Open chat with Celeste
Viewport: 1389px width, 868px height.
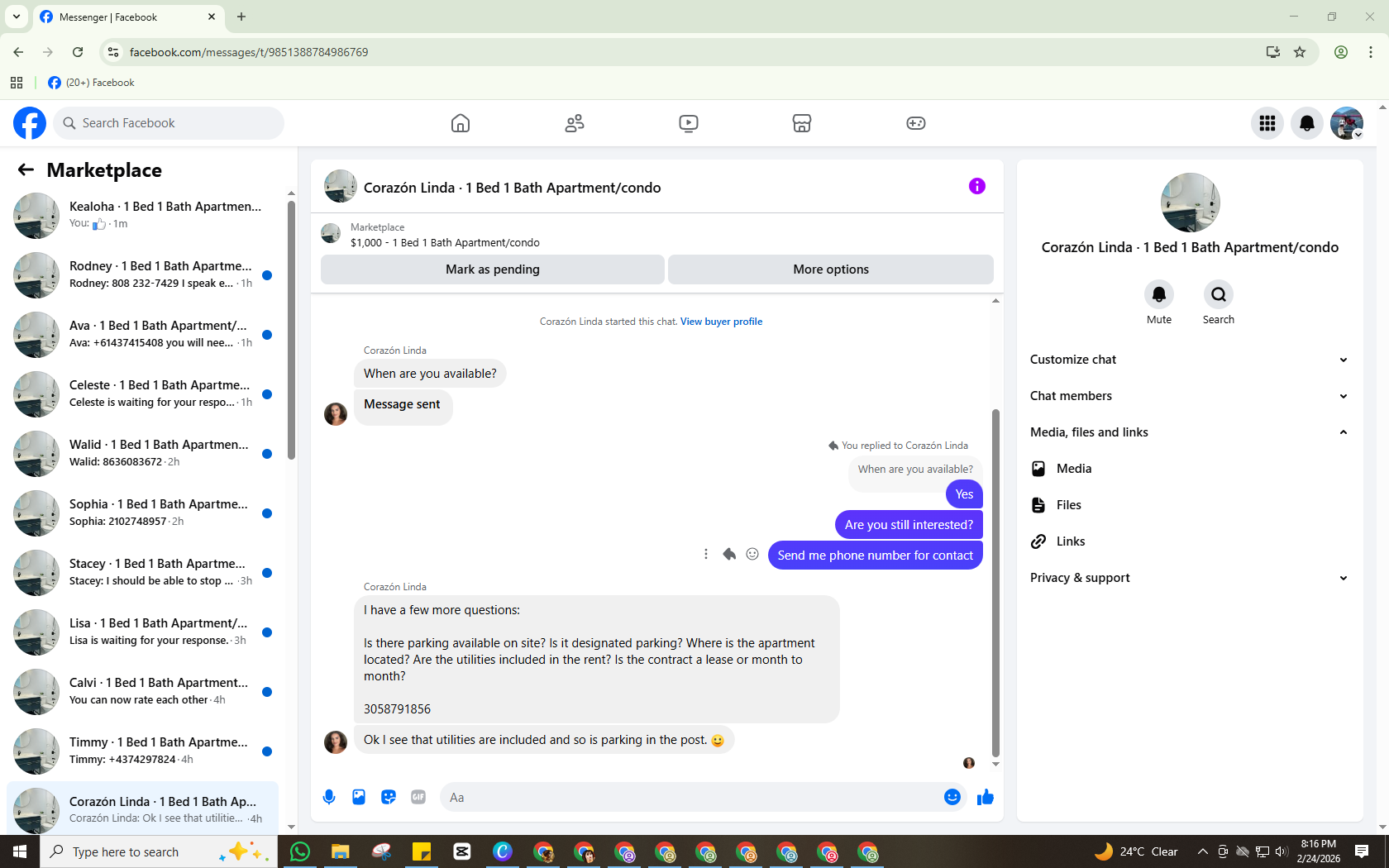click(142, 394)
